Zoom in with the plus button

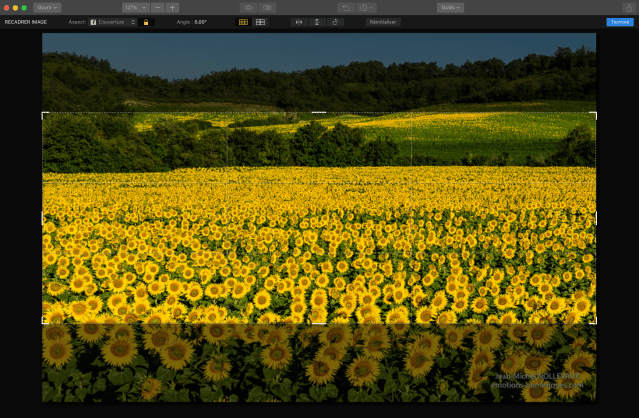point(172,7)
